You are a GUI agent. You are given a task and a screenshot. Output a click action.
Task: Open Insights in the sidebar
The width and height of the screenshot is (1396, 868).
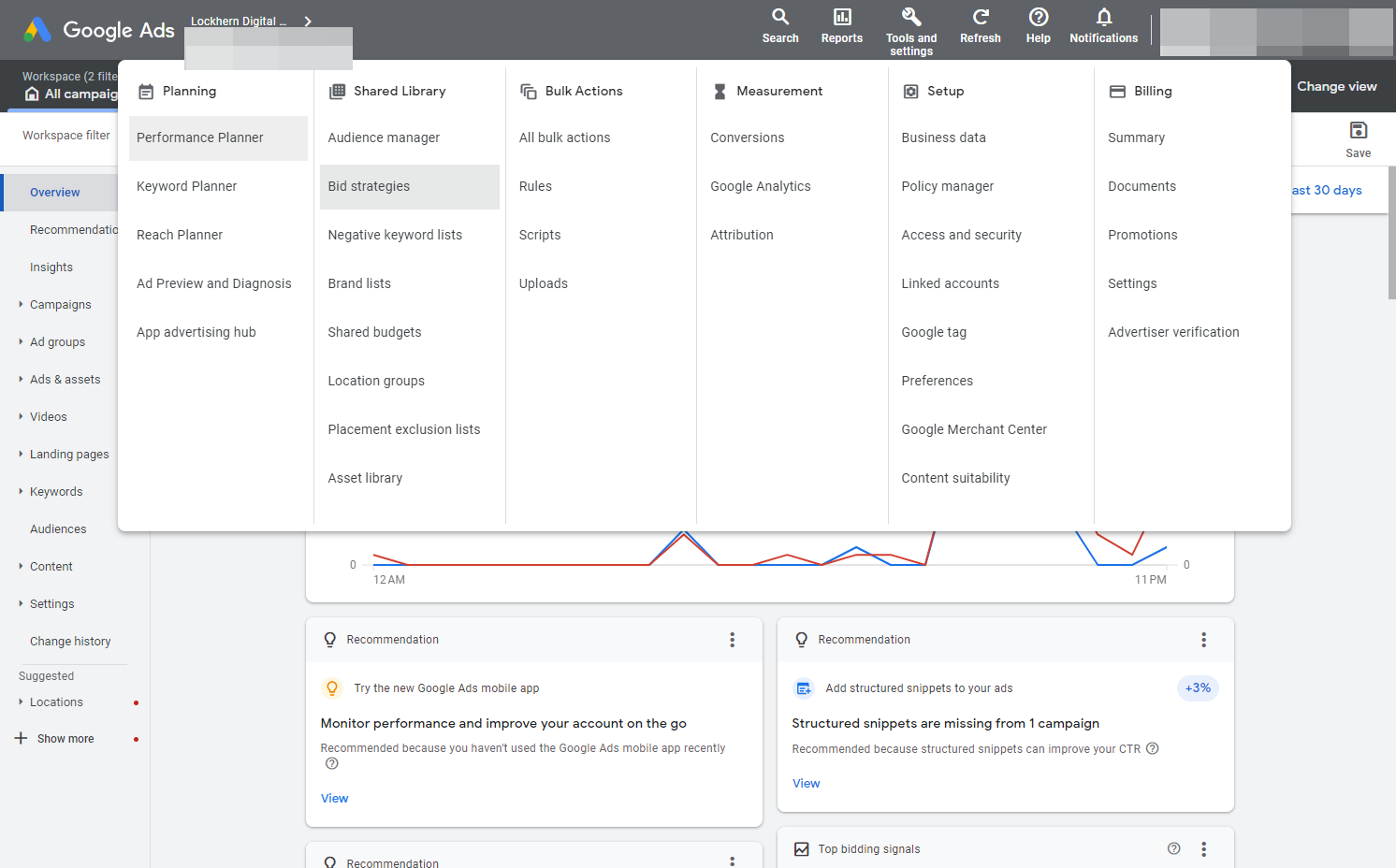[51, 268]
